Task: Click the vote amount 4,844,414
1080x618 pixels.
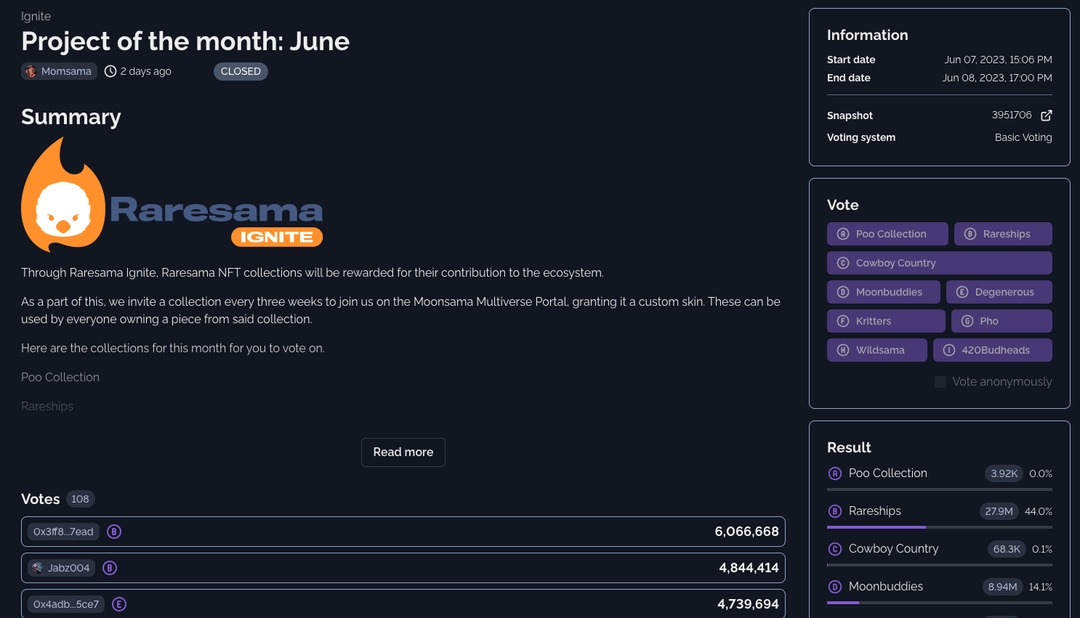Action: [749, 568]
